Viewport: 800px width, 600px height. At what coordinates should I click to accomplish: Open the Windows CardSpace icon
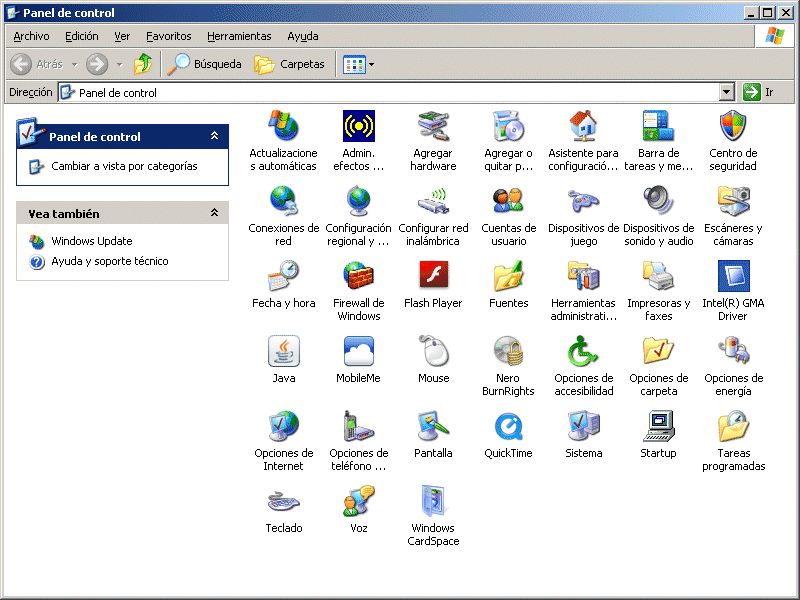point(433,501)
